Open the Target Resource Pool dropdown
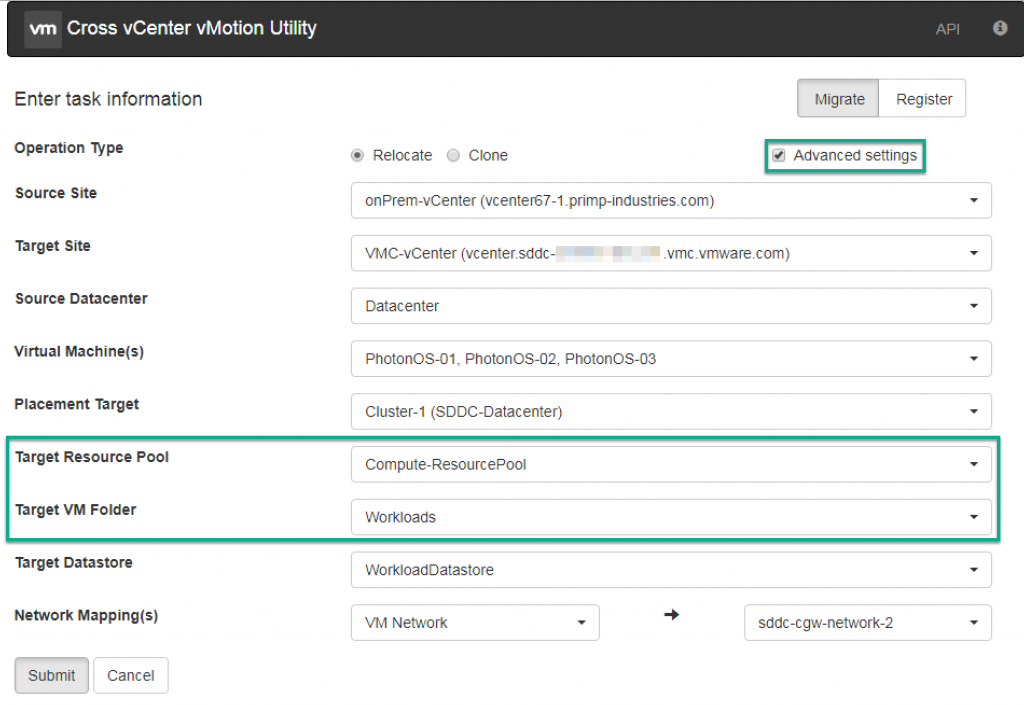The height and width of the screenshot is (705, 1024). pos(974,464)
